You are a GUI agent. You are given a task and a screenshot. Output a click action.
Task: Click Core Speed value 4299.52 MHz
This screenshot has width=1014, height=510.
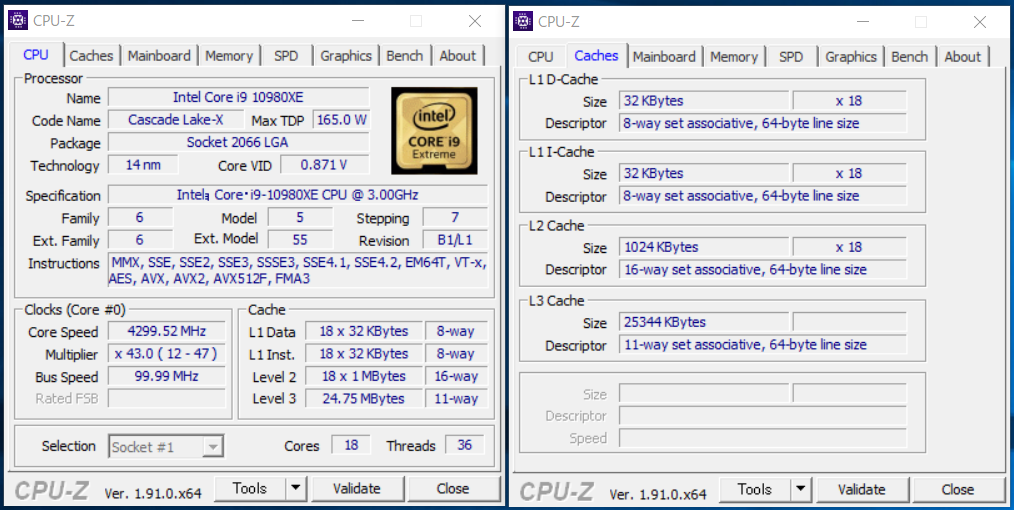point(167,332)
